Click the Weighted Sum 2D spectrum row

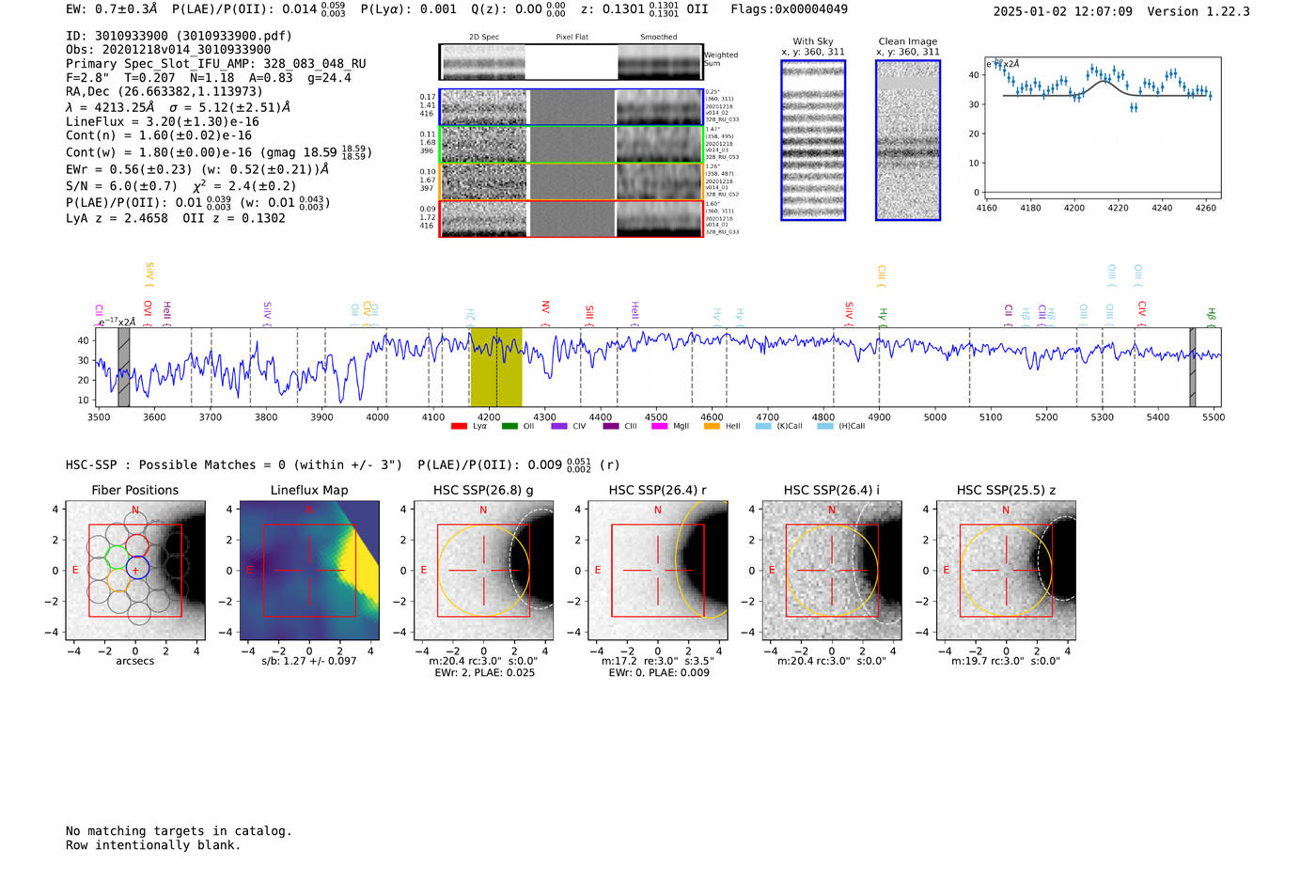pos(571,62)
